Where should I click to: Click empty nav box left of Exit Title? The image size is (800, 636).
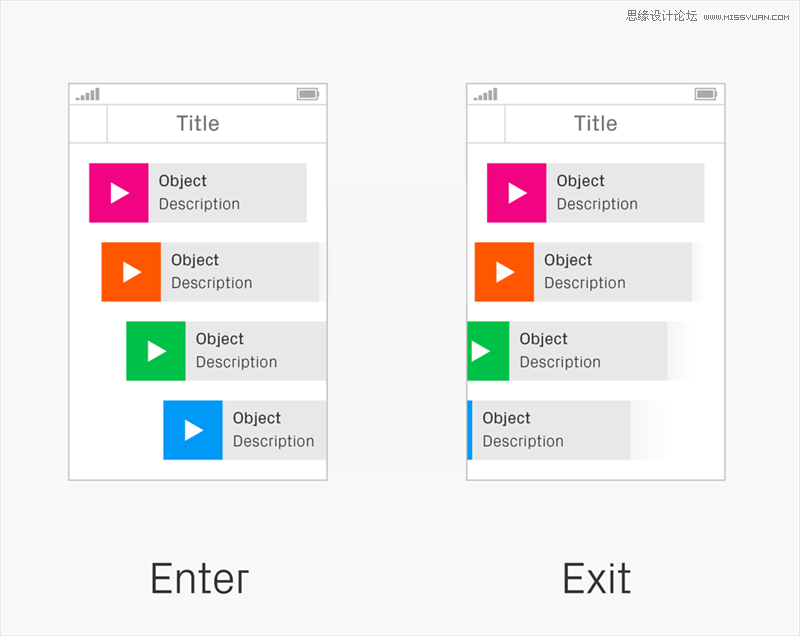[486, 124]
